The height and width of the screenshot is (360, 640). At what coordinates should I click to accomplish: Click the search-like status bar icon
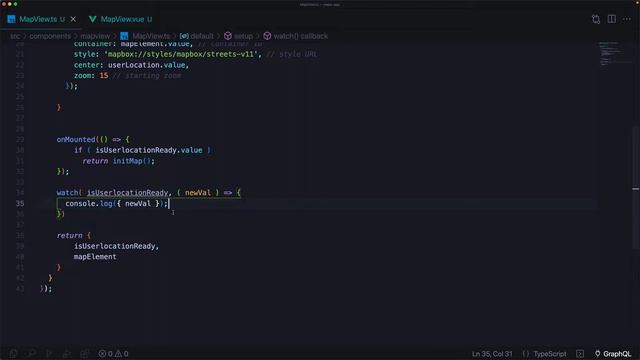click(x=31, y=353)
